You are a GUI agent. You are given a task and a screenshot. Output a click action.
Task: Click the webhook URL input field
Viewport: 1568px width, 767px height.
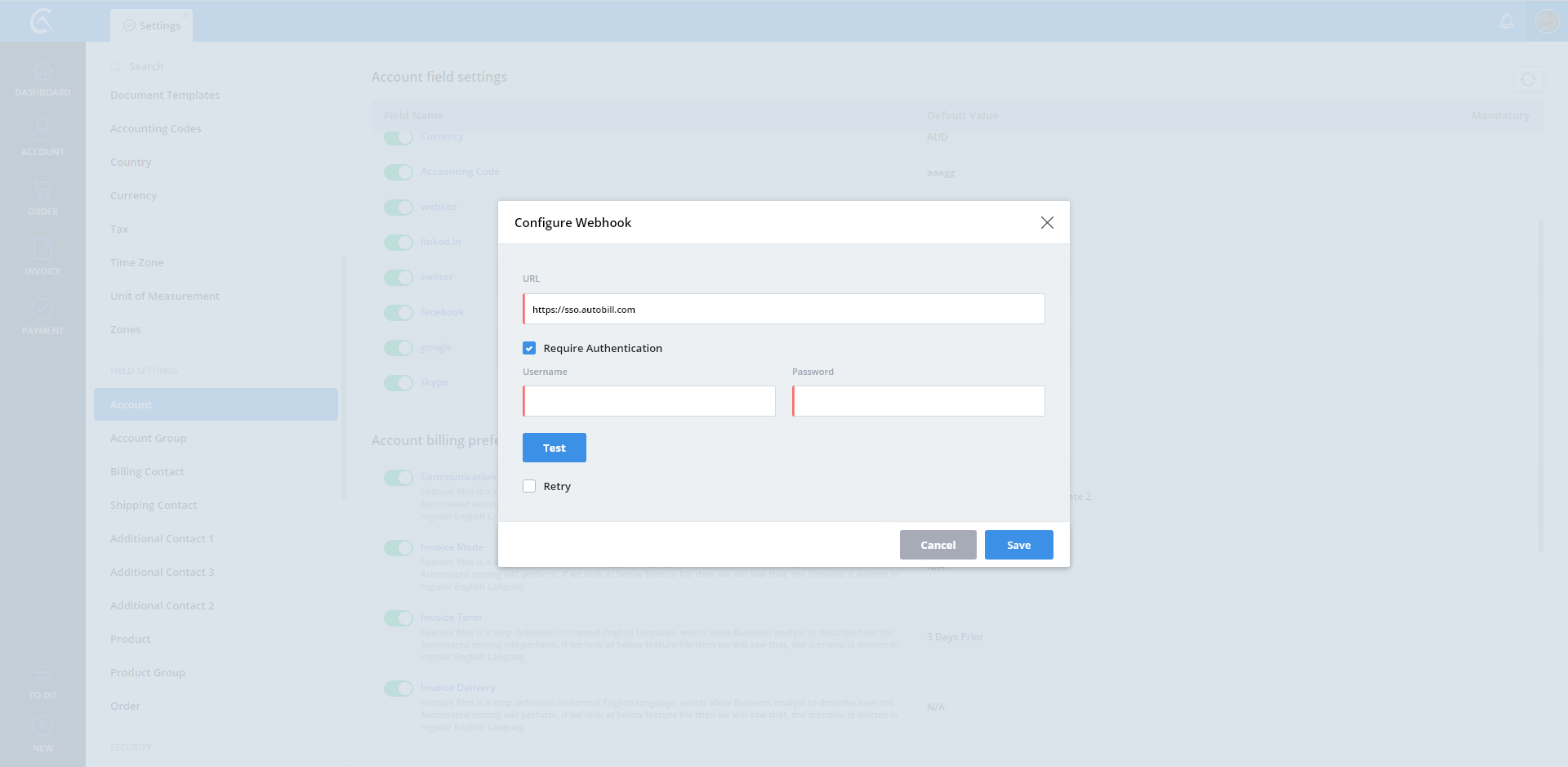tap(784, 310)
